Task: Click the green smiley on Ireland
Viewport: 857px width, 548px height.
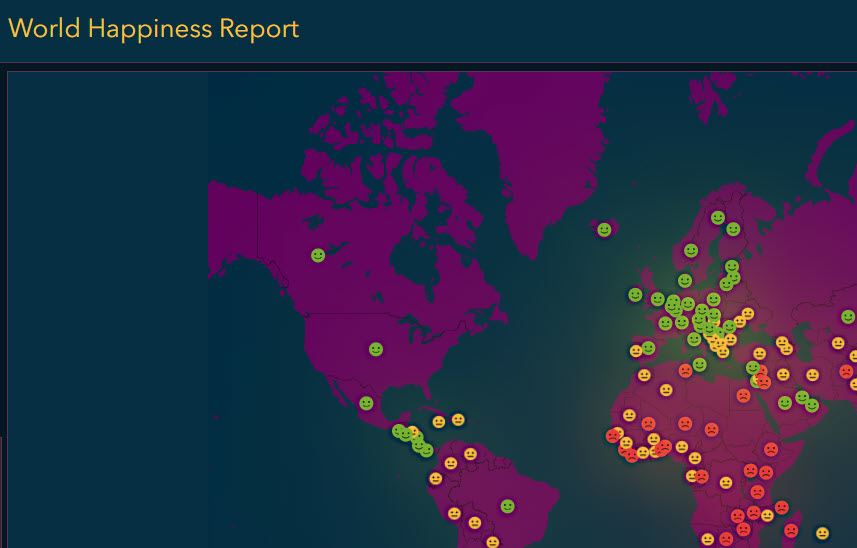Action: pyautogui.click(x=635, y=295)
